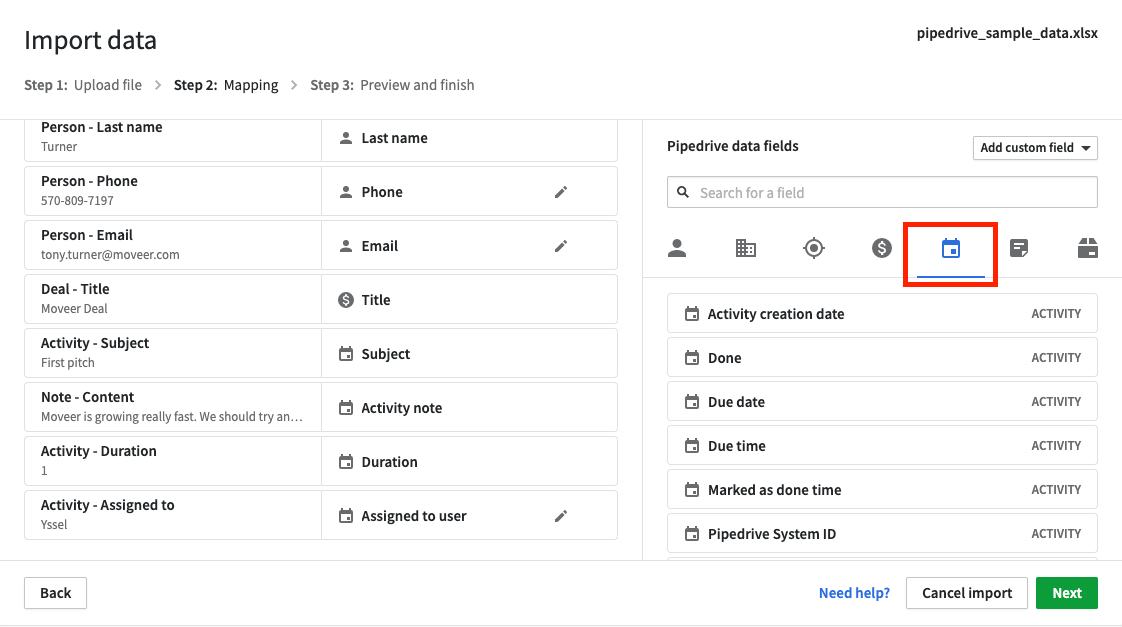
Task: Edit the Email mapping pencil icon
Action: pyautogui.click(x=561, y=246)
